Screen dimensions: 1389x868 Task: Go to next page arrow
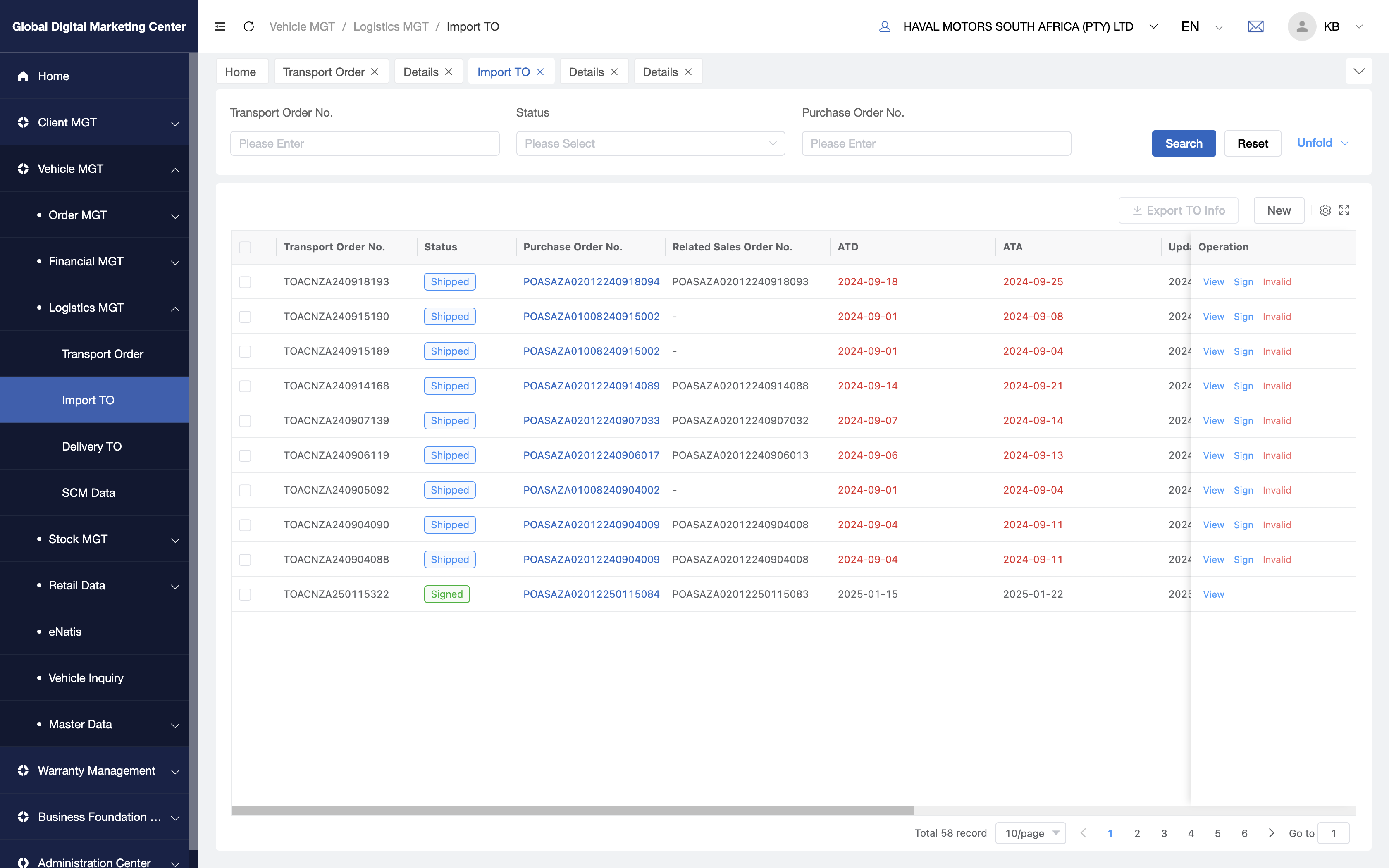(x=1271, y=833)
